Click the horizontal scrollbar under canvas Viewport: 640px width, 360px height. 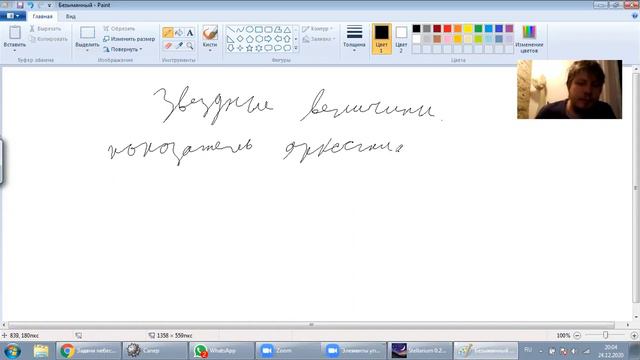(x=311, y=325)
